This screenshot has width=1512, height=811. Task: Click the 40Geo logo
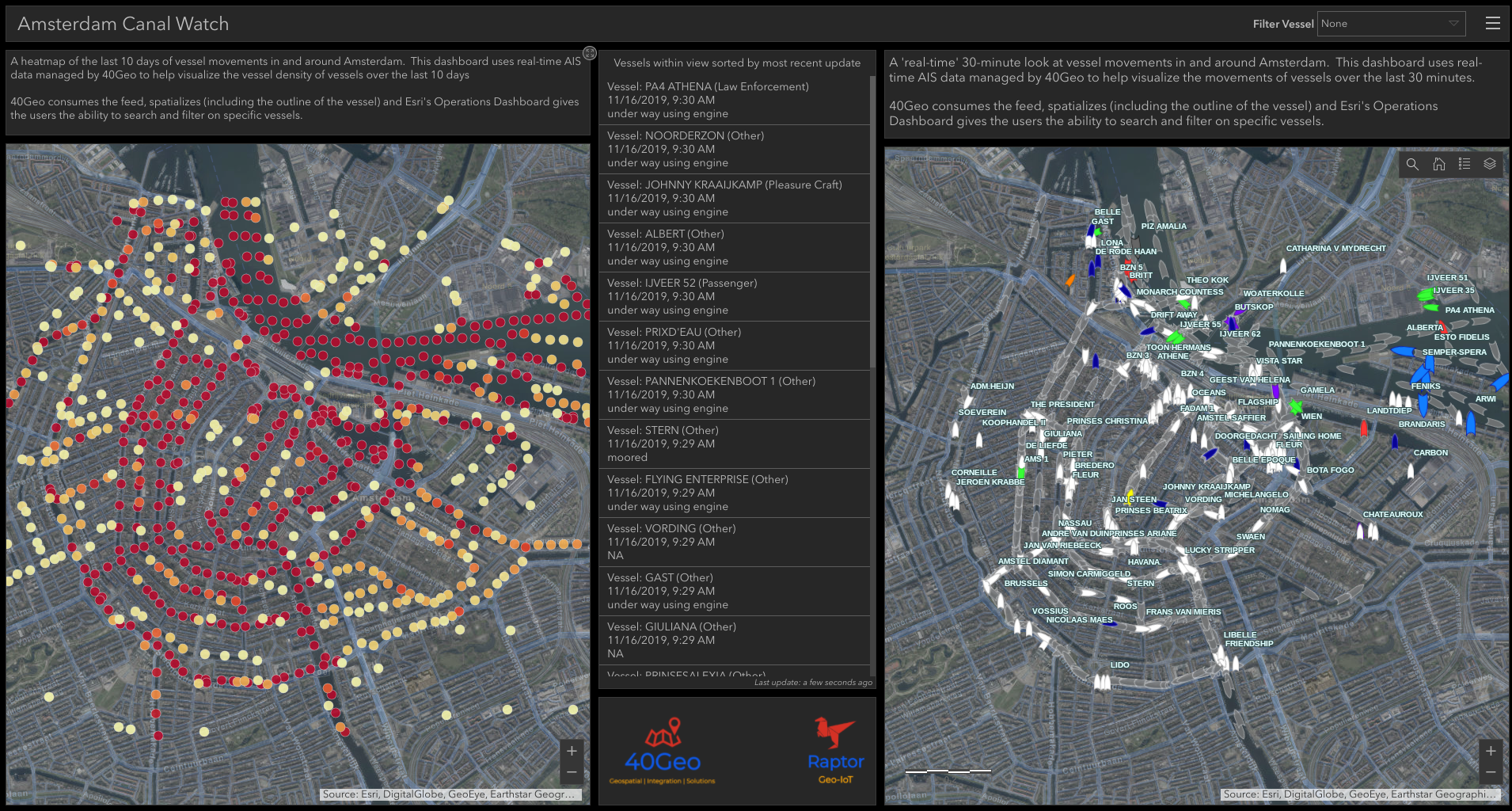pos(663,751)
